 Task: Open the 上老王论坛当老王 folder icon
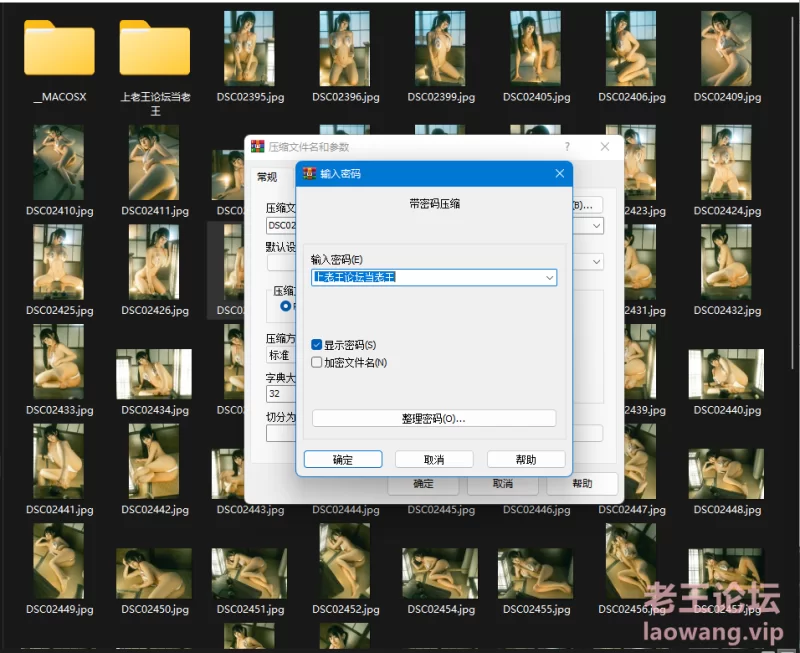(155, 47)
